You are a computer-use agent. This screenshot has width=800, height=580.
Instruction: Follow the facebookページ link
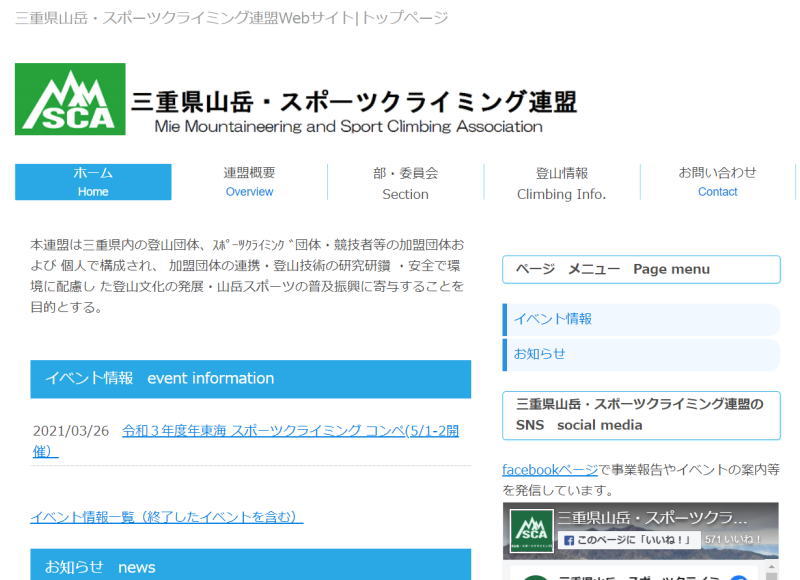(549, 469)
